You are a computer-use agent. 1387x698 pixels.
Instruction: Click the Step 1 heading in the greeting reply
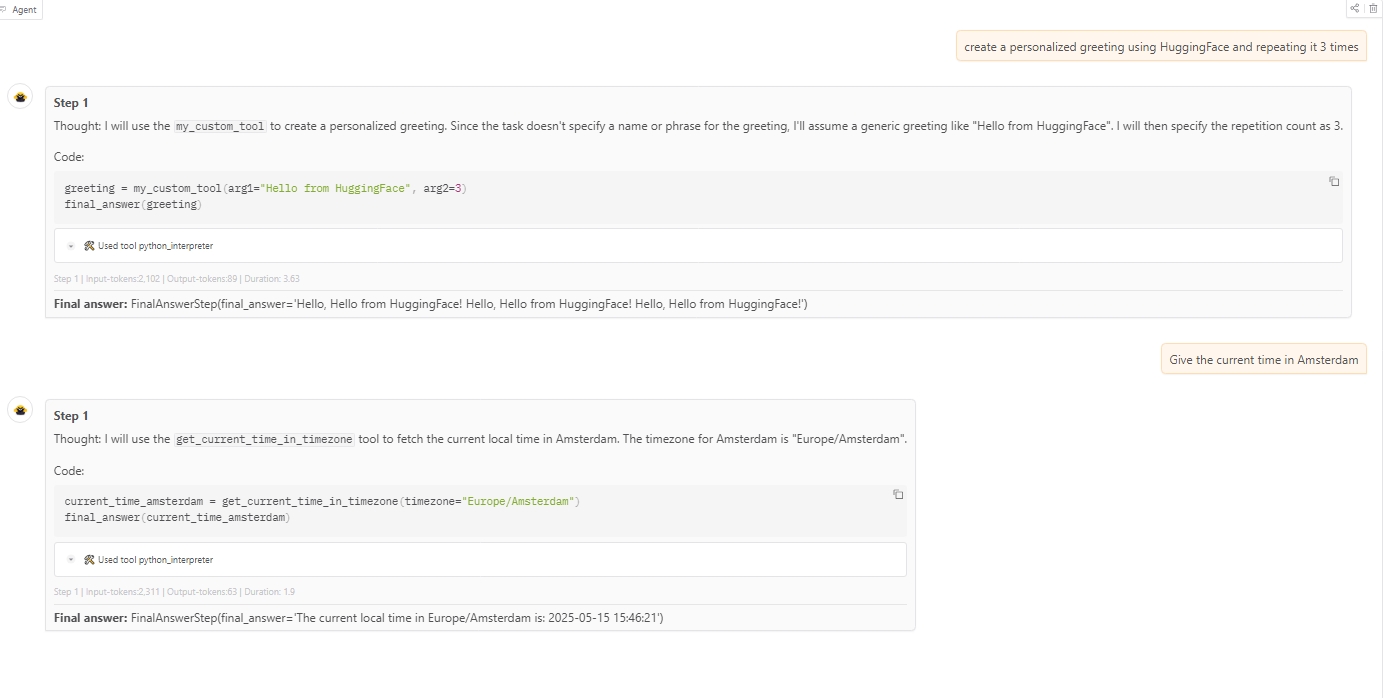click(x=71, y=103)
